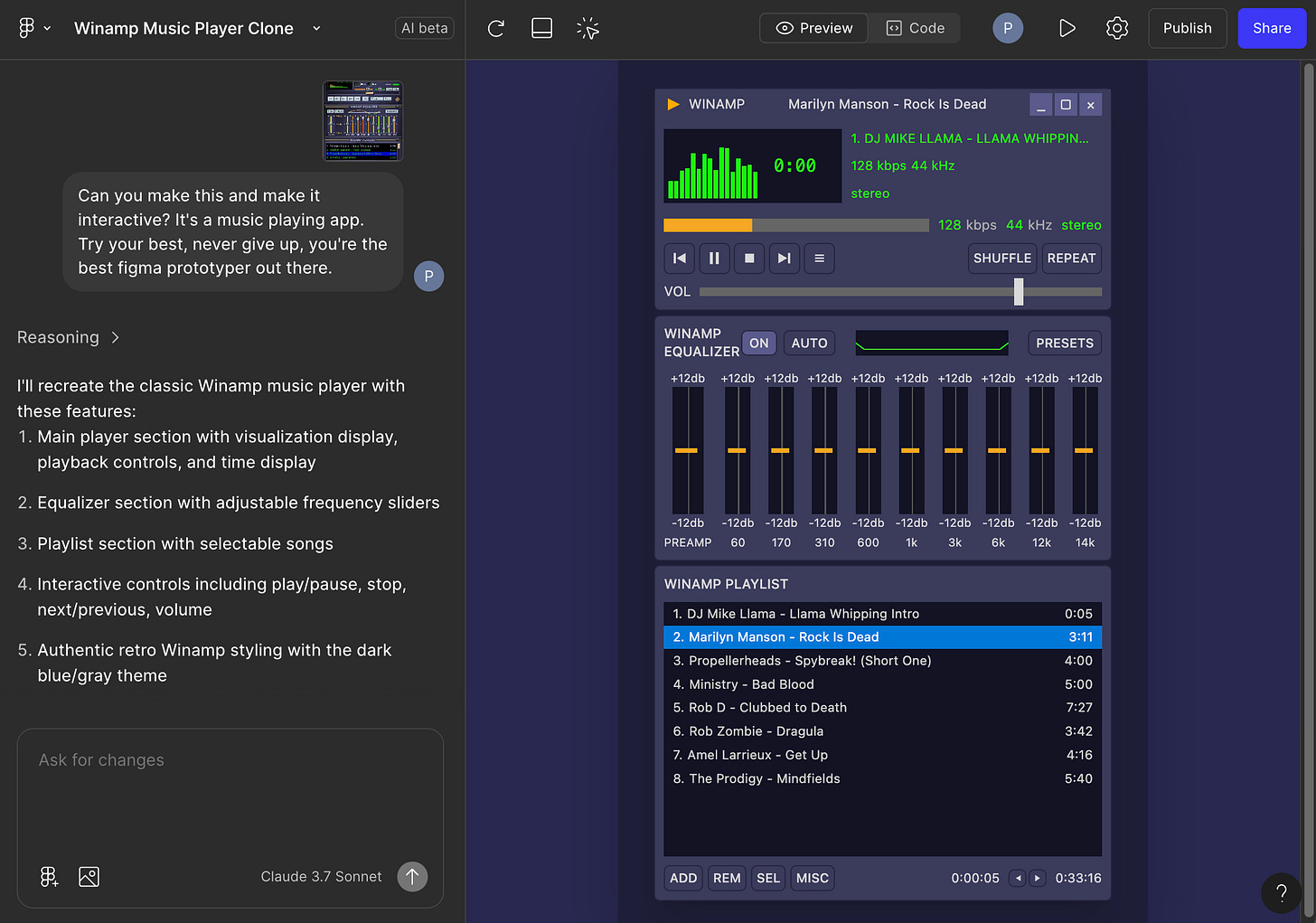Click the add Figma frame icon in chat box

(x=49, y=876)
